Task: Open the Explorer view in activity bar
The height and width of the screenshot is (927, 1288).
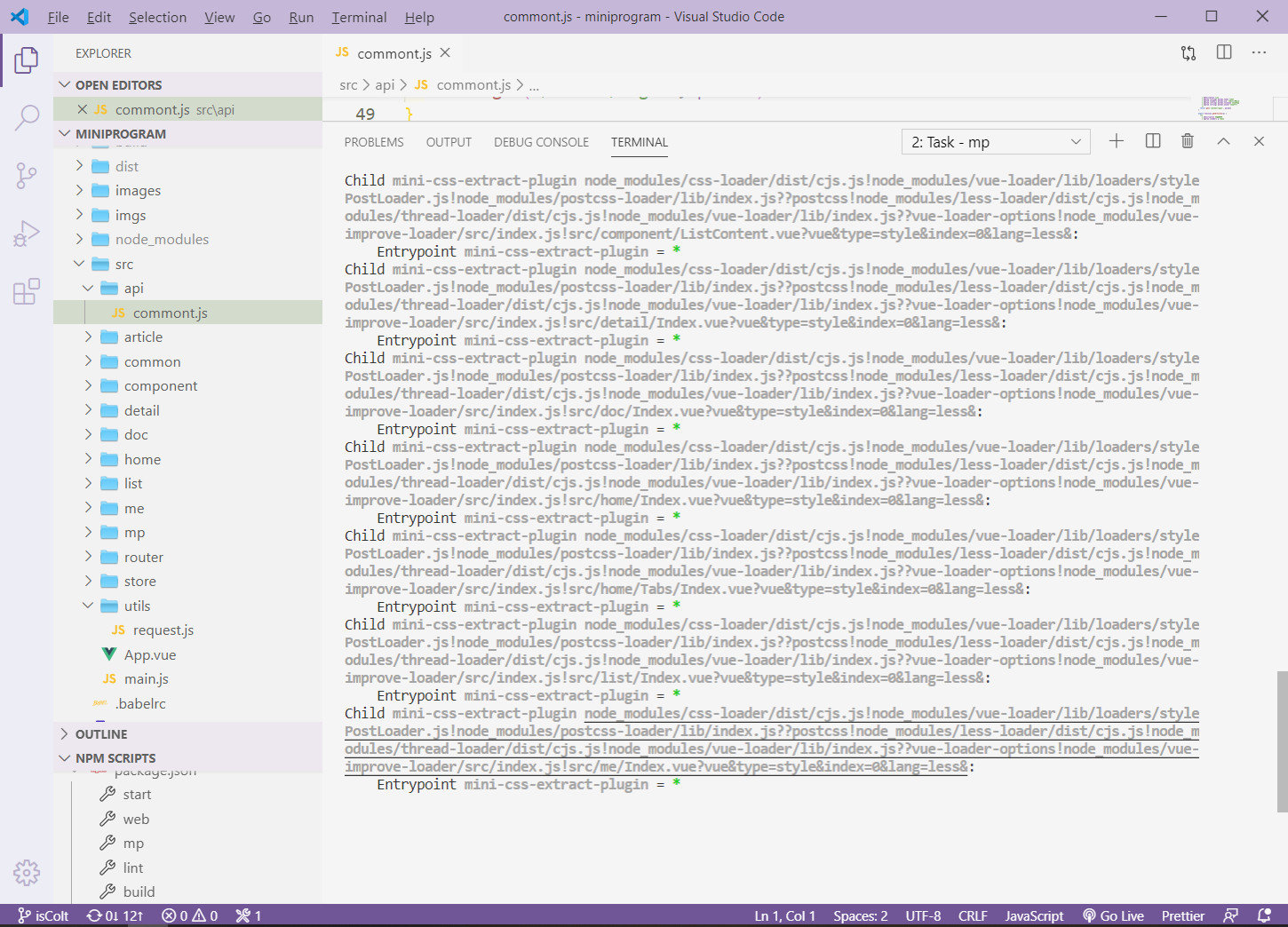Action: (27, 60)
